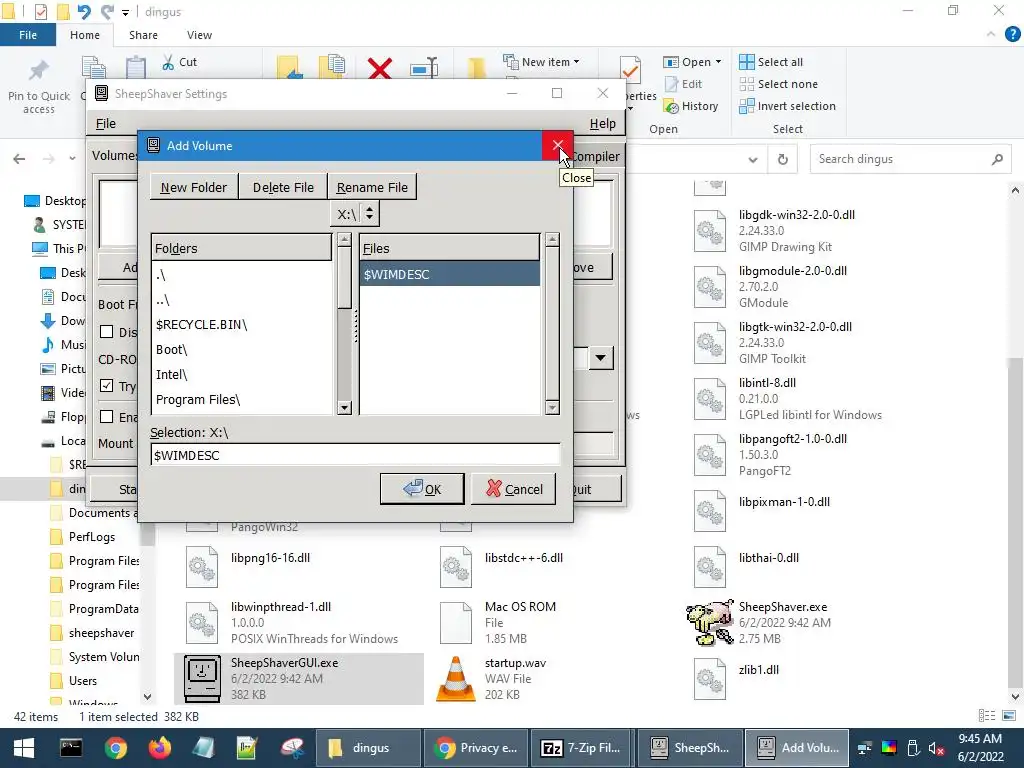Switch to Explorer Home ribbon tab
The height and width of the screenshot is (768, 1024).
click(85, 35)
